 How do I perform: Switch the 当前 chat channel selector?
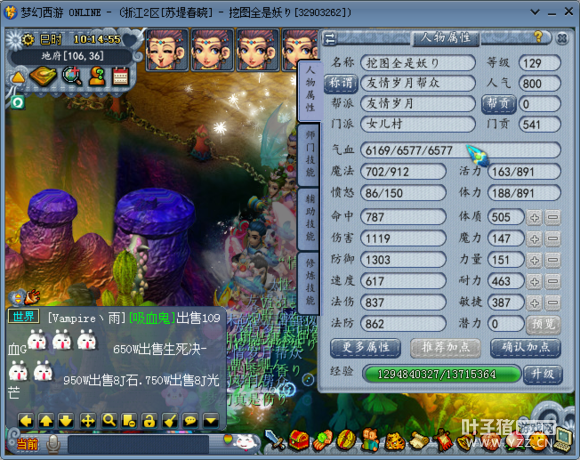(x=27, y=444)
